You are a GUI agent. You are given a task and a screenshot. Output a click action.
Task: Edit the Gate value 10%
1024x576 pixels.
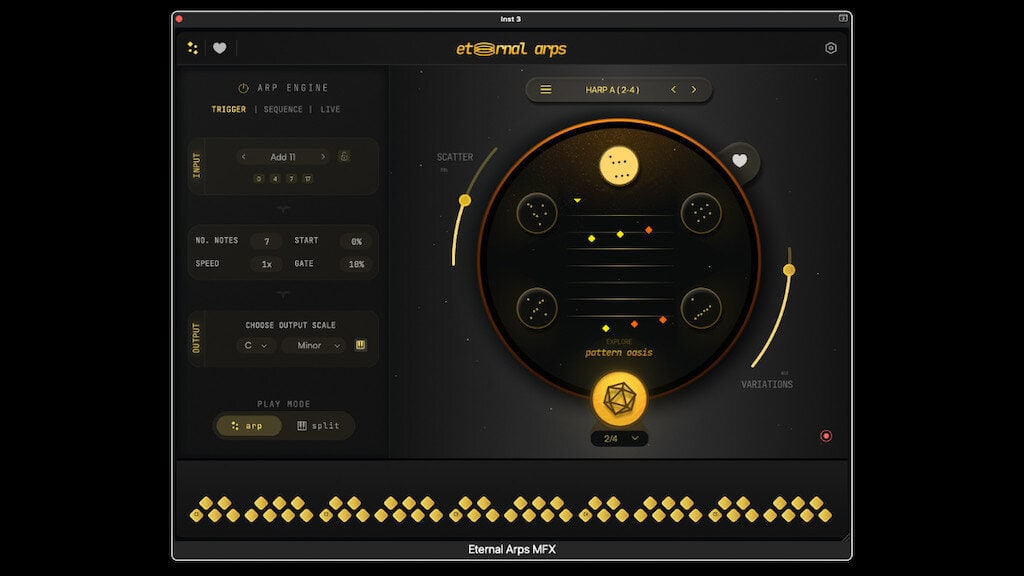click(x=356, y=264)
